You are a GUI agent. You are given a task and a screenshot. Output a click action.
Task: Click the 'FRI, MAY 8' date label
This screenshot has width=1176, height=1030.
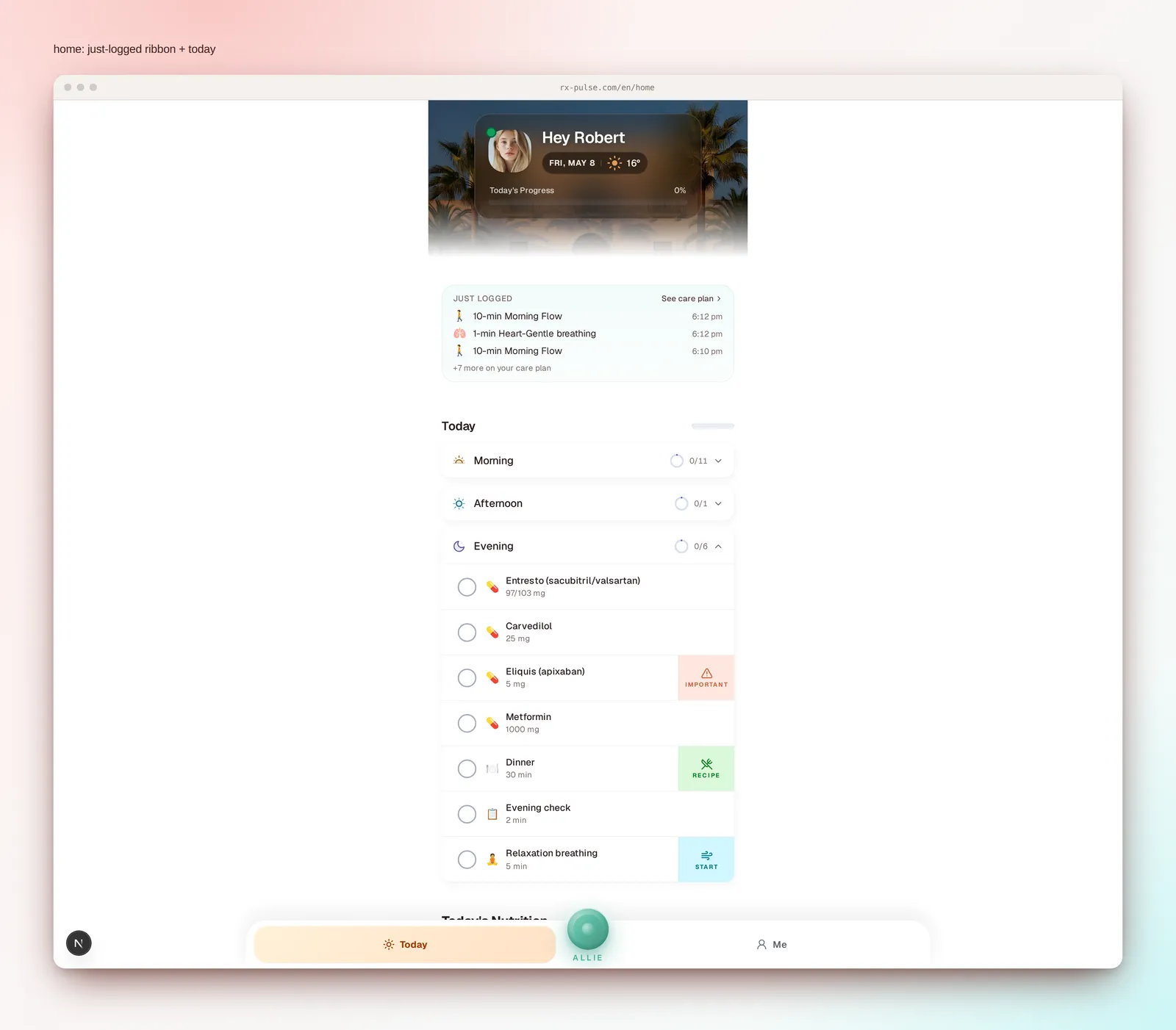point(572,163)
